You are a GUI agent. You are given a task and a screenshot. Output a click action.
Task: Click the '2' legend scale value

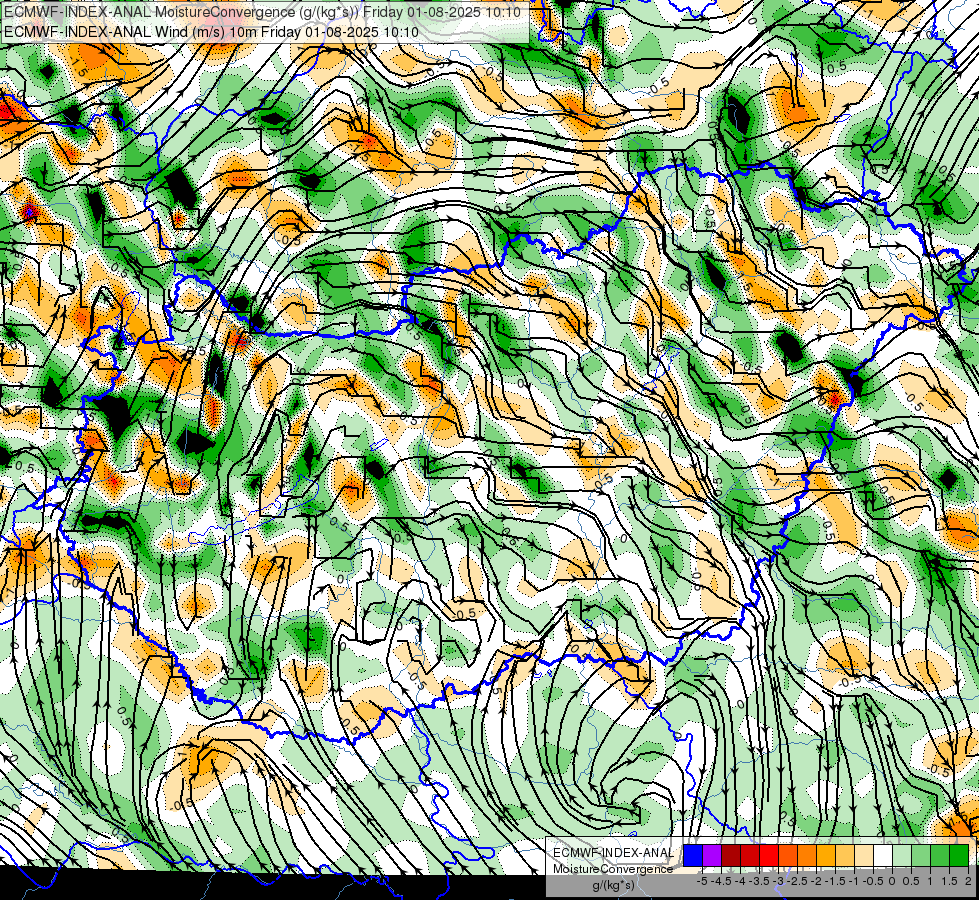(968, 881)
